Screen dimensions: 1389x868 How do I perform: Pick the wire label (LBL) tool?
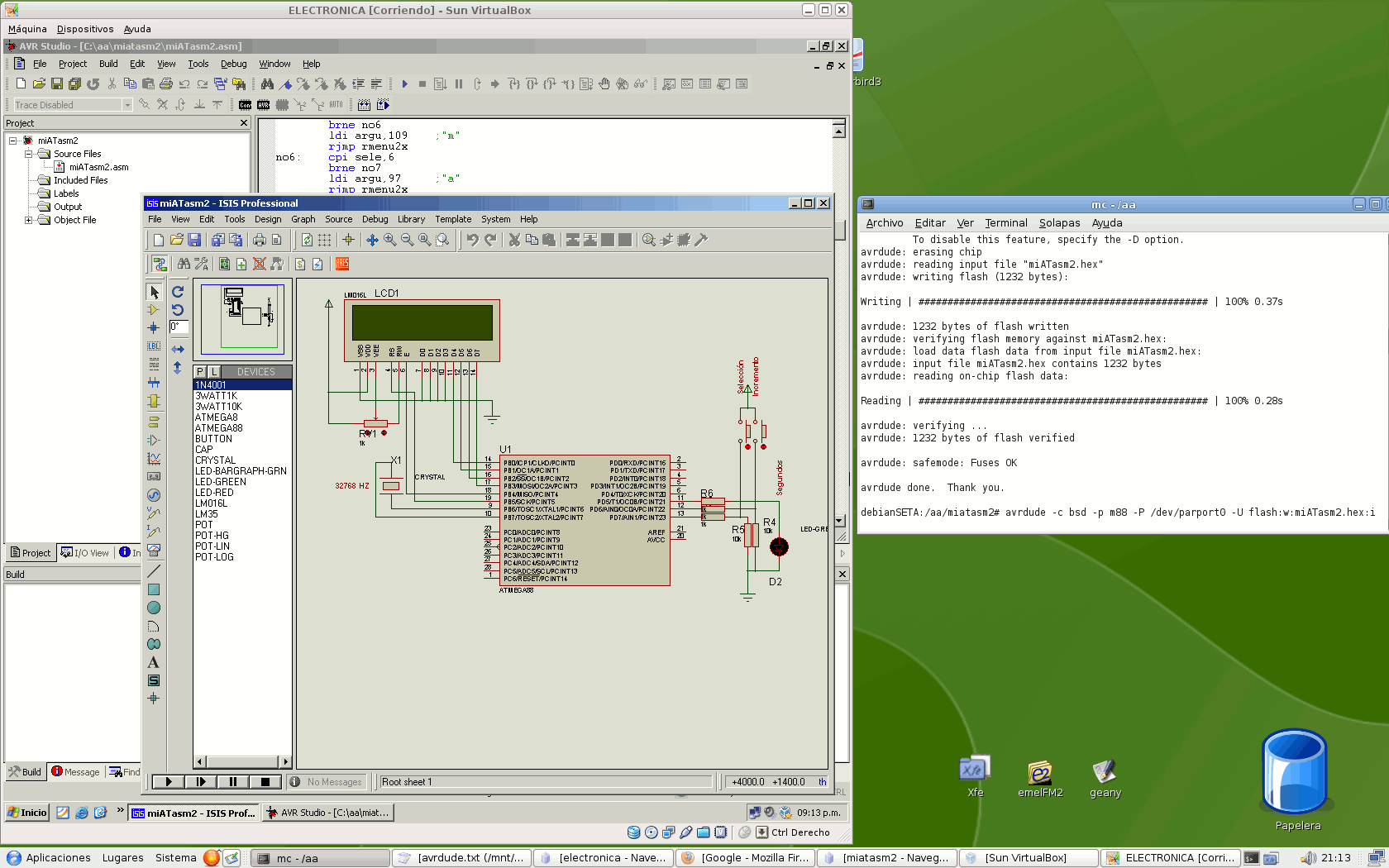154,346
